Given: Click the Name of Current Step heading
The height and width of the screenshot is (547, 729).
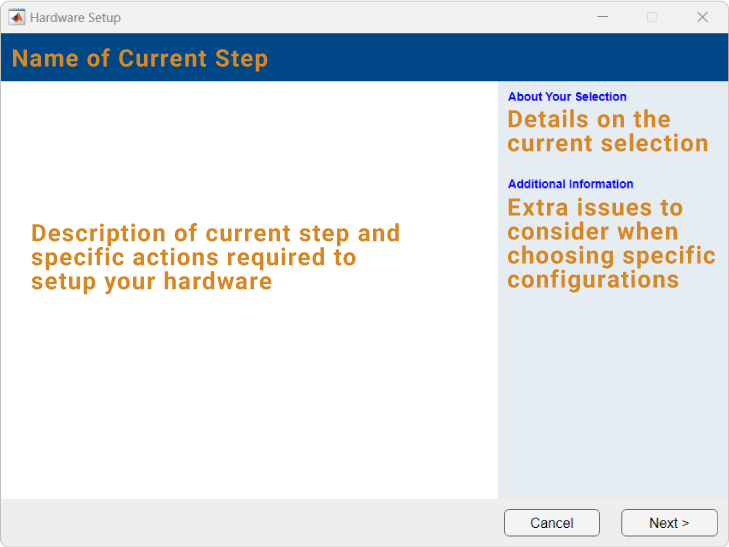Looking at the screenshot, I should [x=140, y=58].
